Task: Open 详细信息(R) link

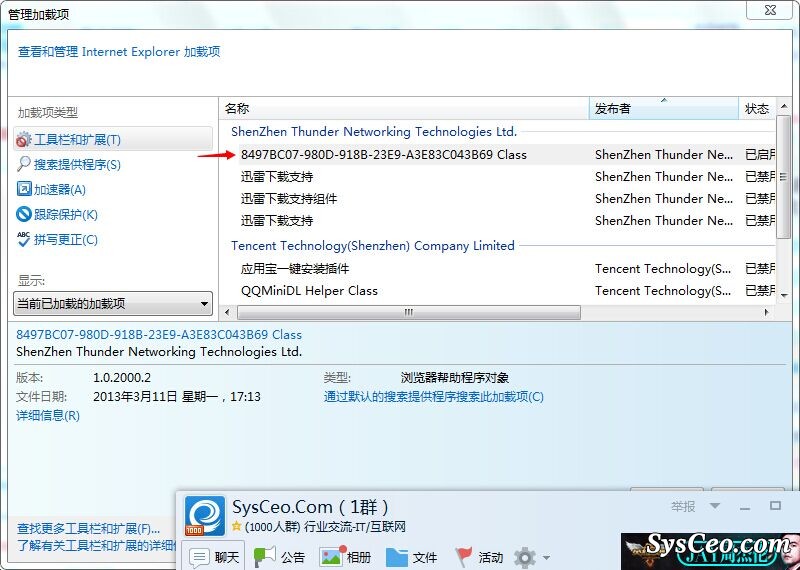Action: (48, 415)
